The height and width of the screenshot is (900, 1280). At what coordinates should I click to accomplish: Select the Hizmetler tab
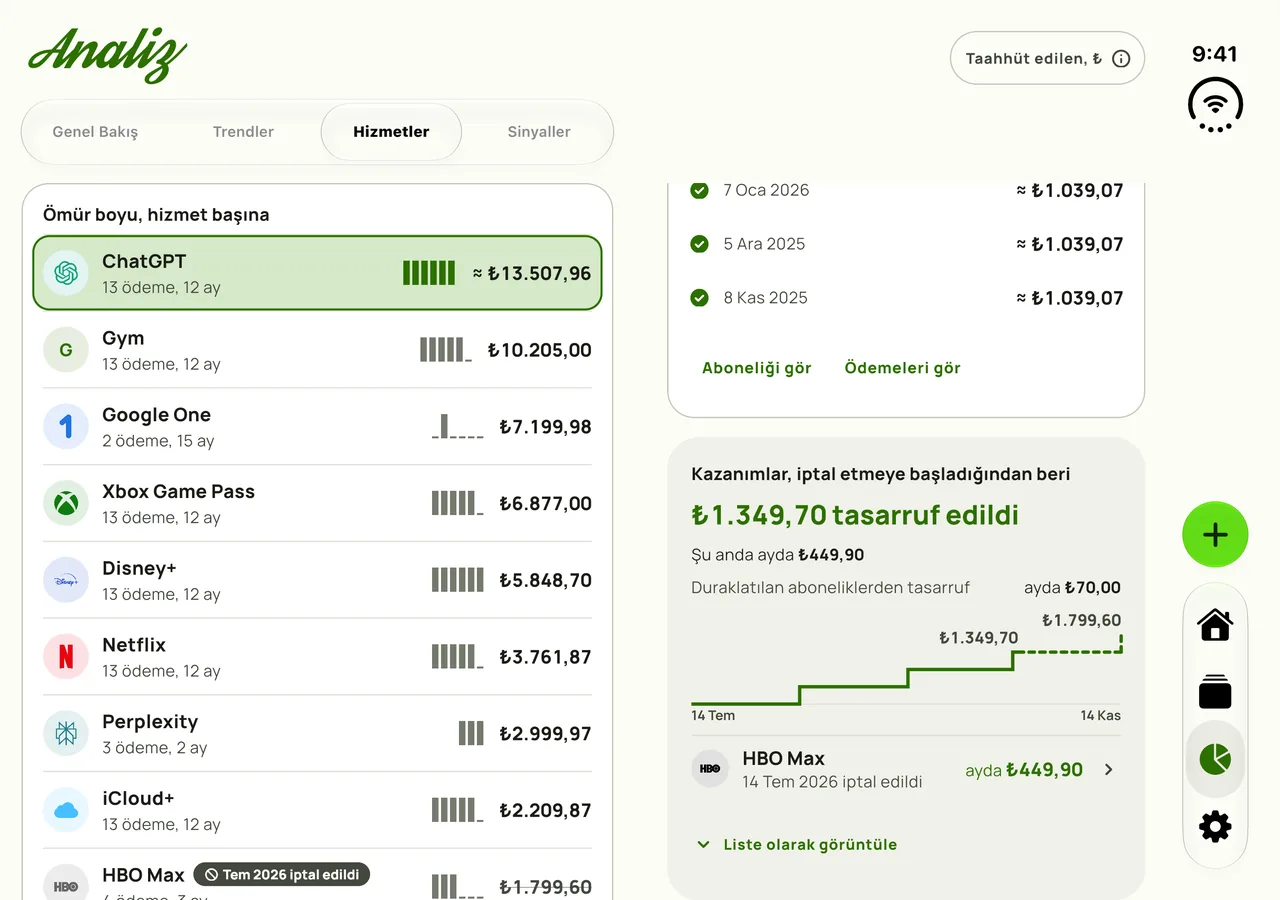pos(391,132)
